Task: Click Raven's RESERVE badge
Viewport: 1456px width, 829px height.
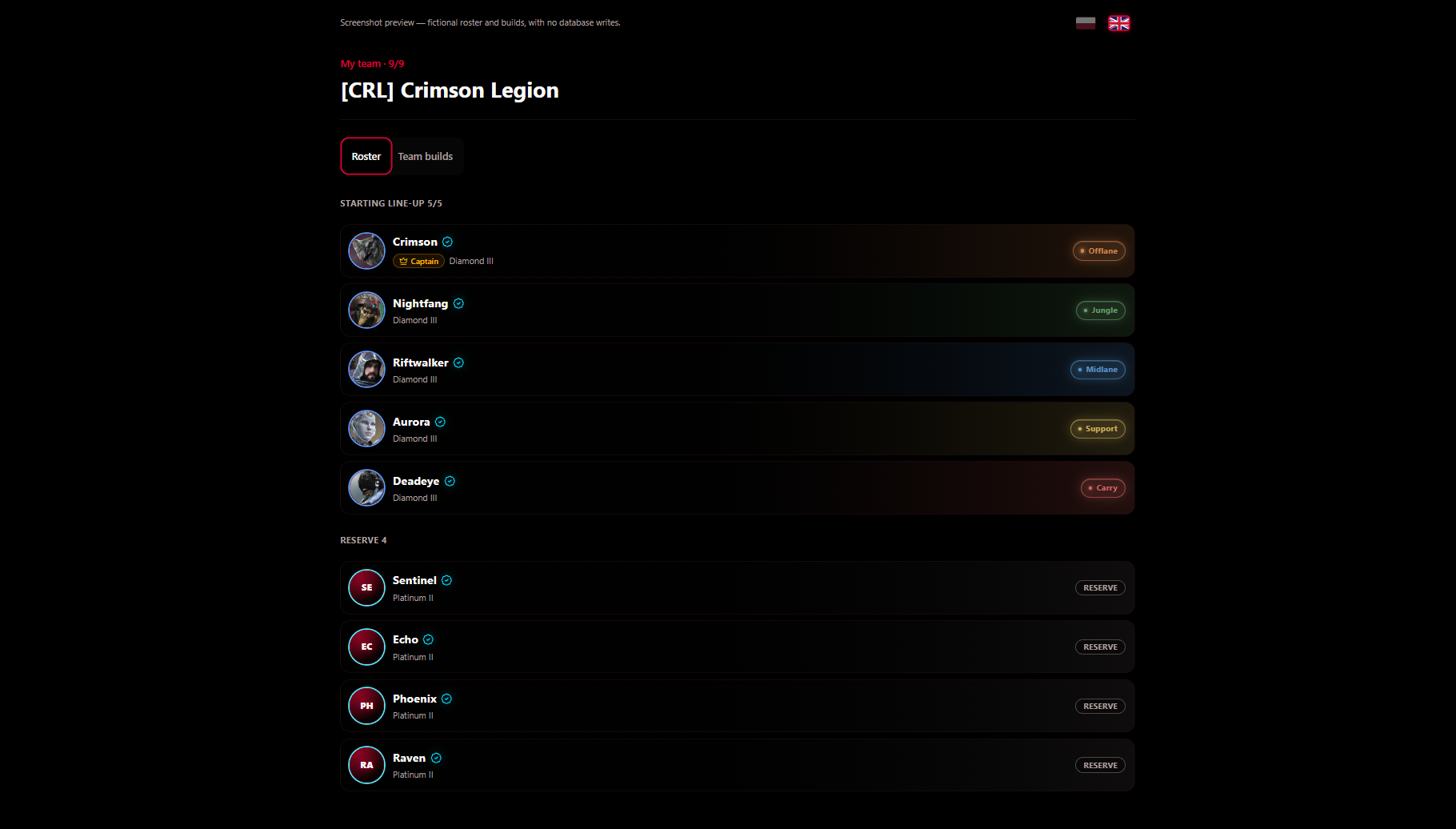Action: [x=1100, y=766]
